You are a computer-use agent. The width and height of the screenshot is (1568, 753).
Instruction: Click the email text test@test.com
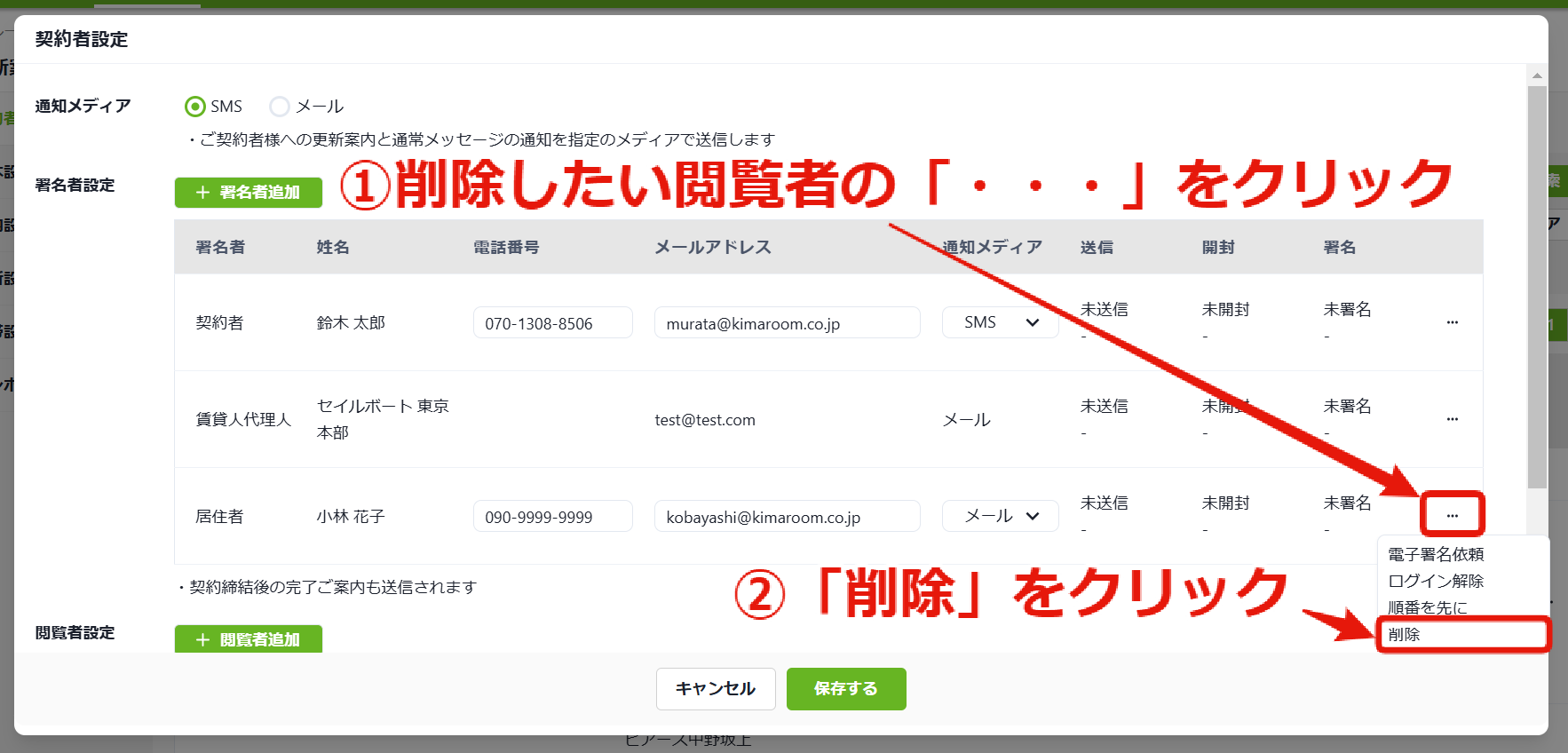(x=705, y=420)
